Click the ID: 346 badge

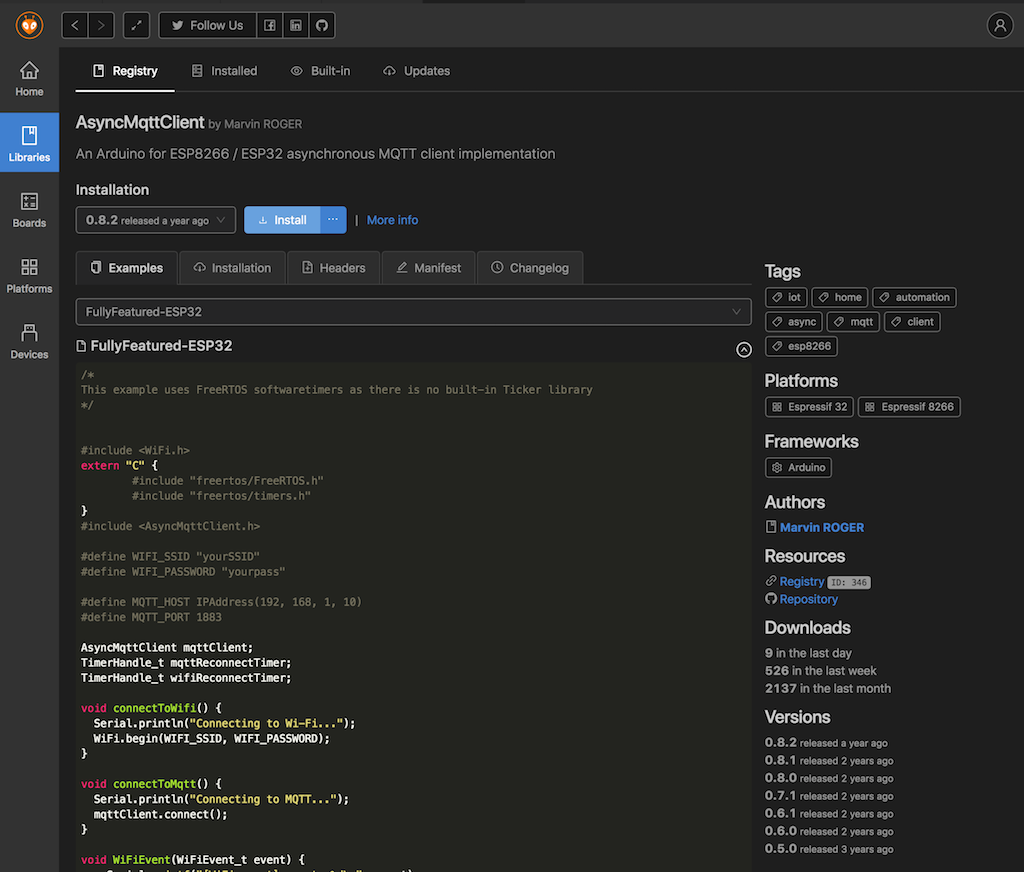pyautogui.click(x=849, y=582)
